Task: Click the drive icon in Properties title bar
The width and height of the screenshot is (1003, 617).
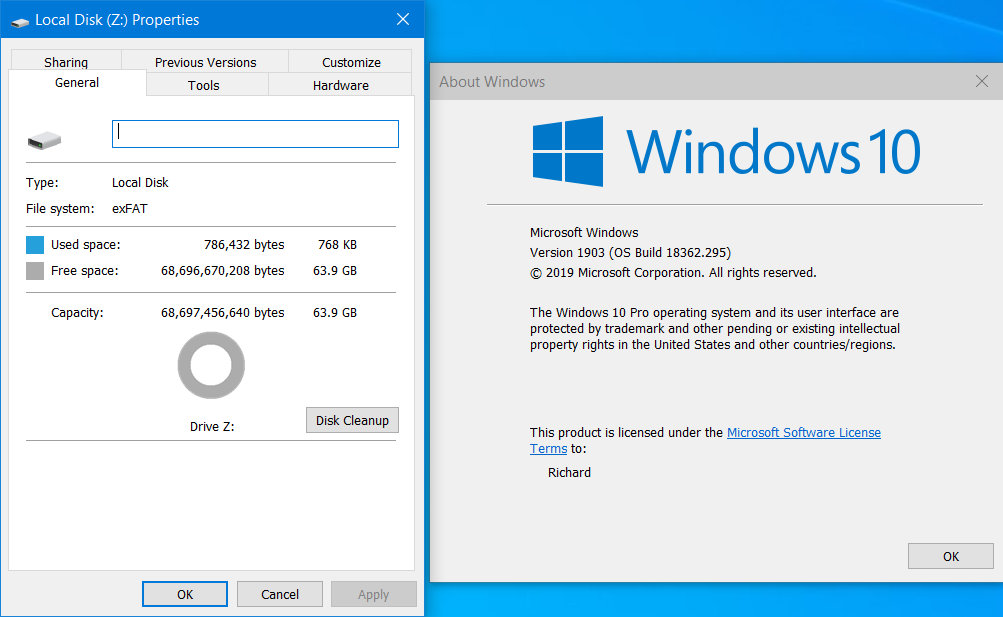Action: coord(20,21)
